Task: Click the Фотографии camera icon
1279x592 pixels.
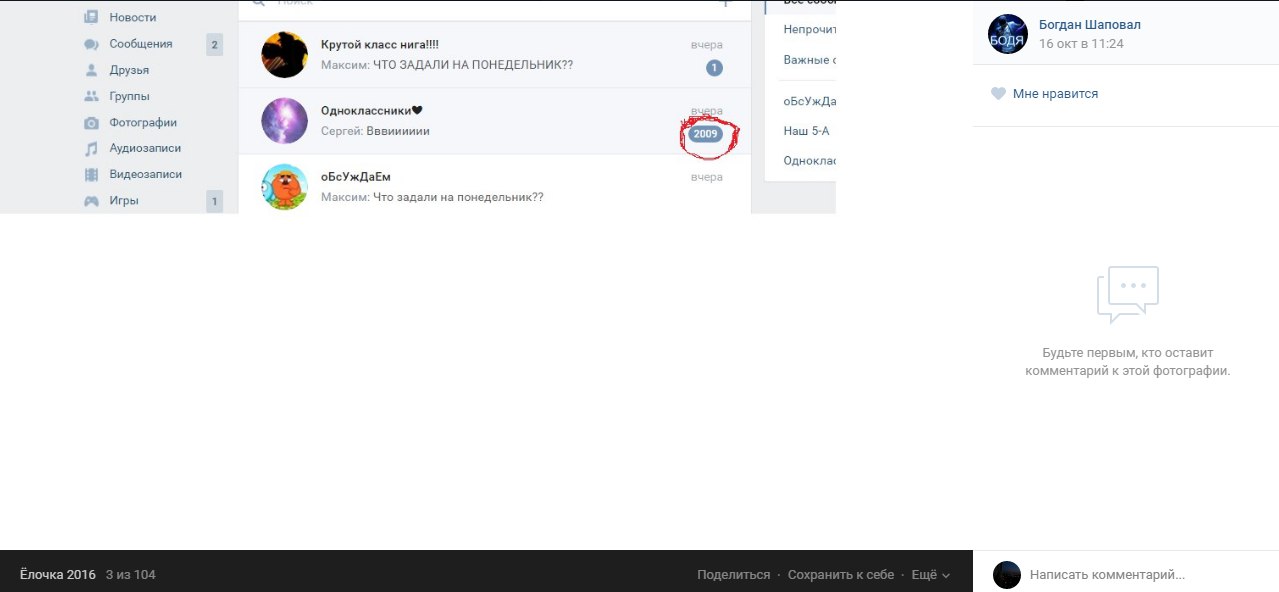Action: [91, 122]
